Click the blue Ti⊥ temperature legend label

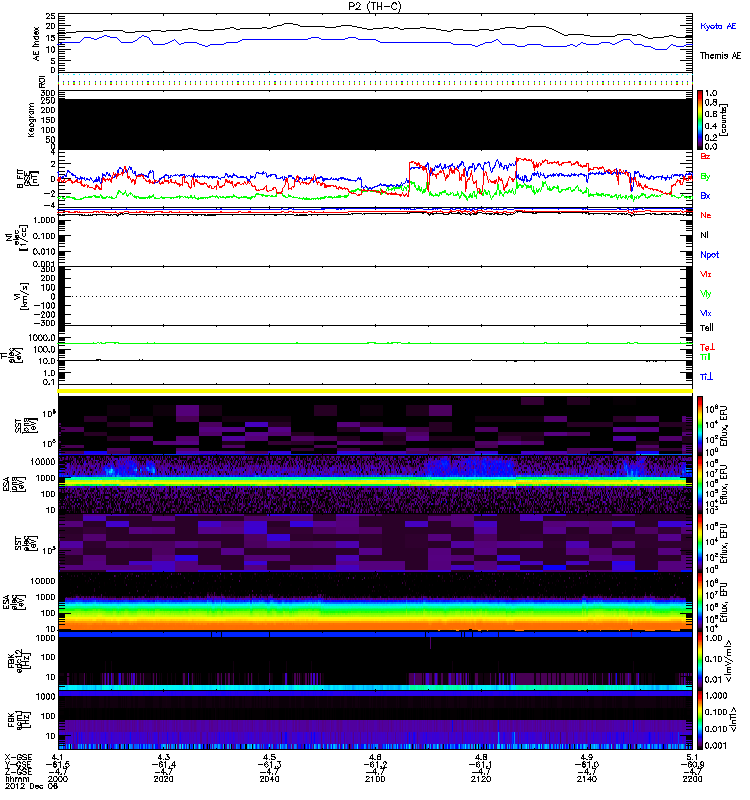706,376
